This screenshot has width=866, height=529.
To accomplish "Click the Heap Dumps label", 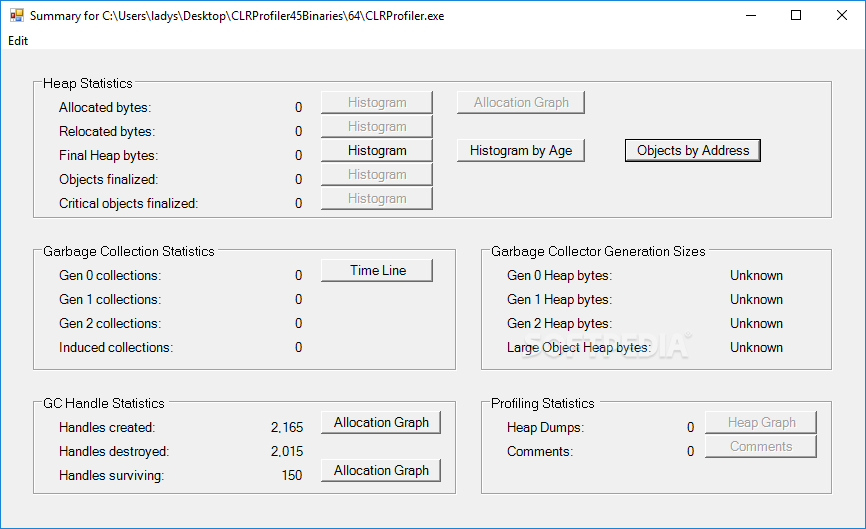I will pos(545,427).
